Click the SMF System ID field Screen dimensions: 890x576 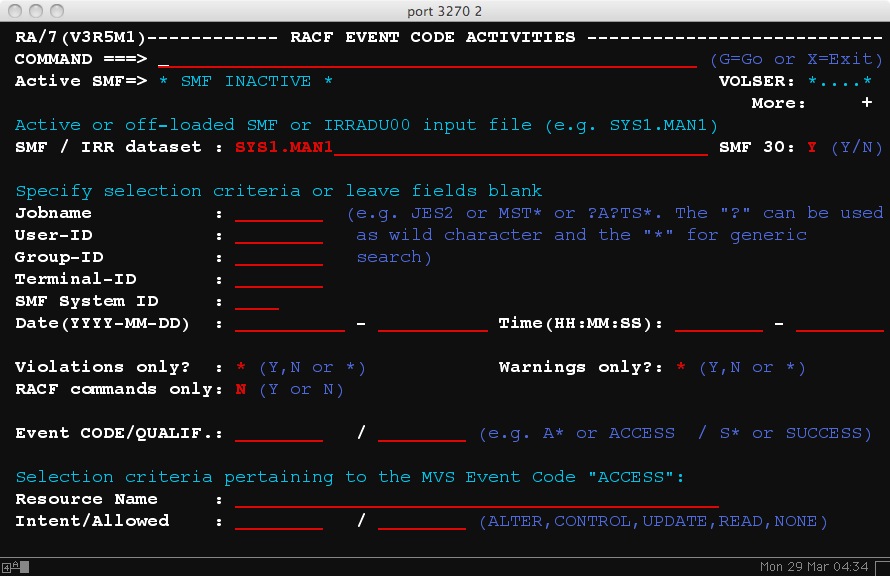[x=257, y=301]
